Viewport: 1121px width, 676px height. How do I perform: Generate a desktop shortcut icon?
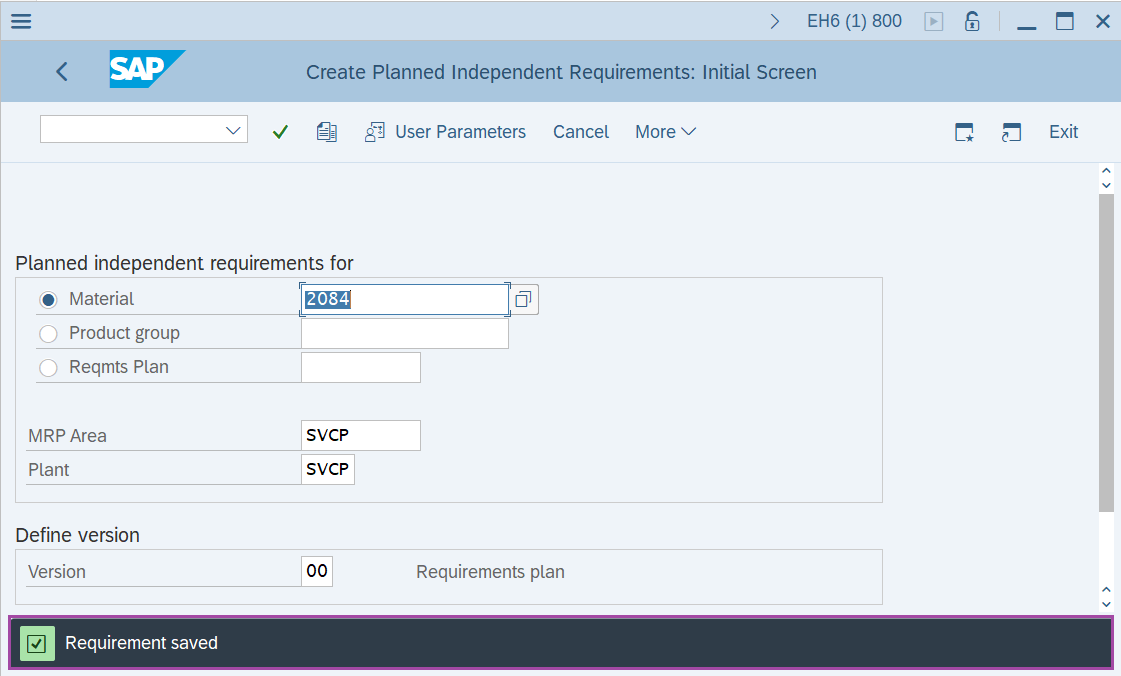click(x=1011, y=131)
